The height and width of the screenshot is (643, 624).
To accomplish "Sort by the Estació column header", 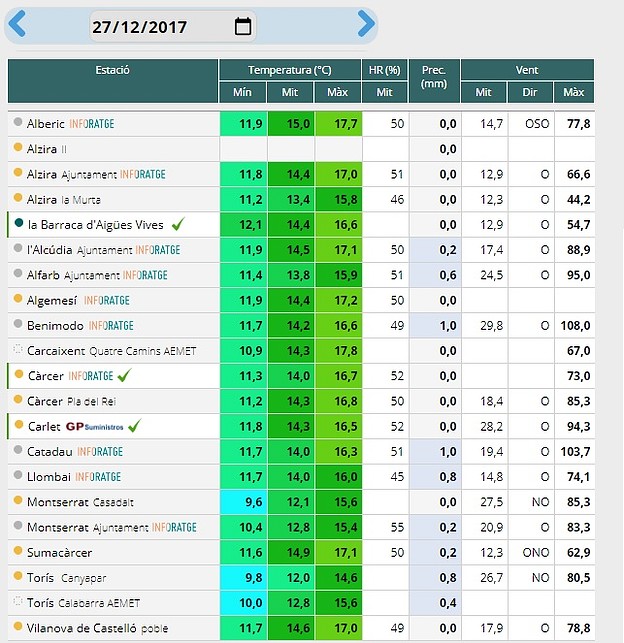I will click(x=113, y=81).
